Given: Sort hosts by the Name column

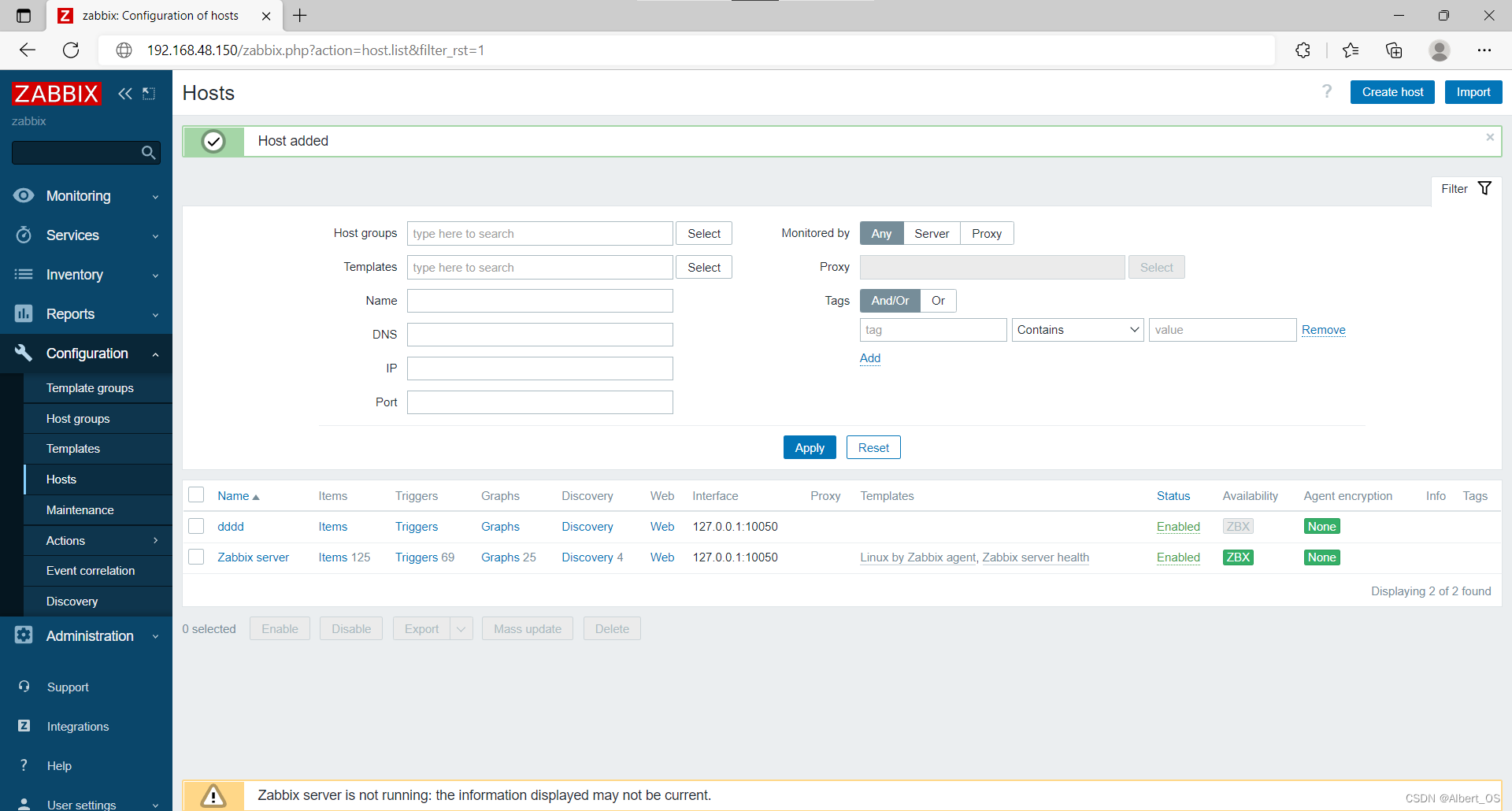Looking at the screenshot, I should pyautogui.click(x=238, y=496).
